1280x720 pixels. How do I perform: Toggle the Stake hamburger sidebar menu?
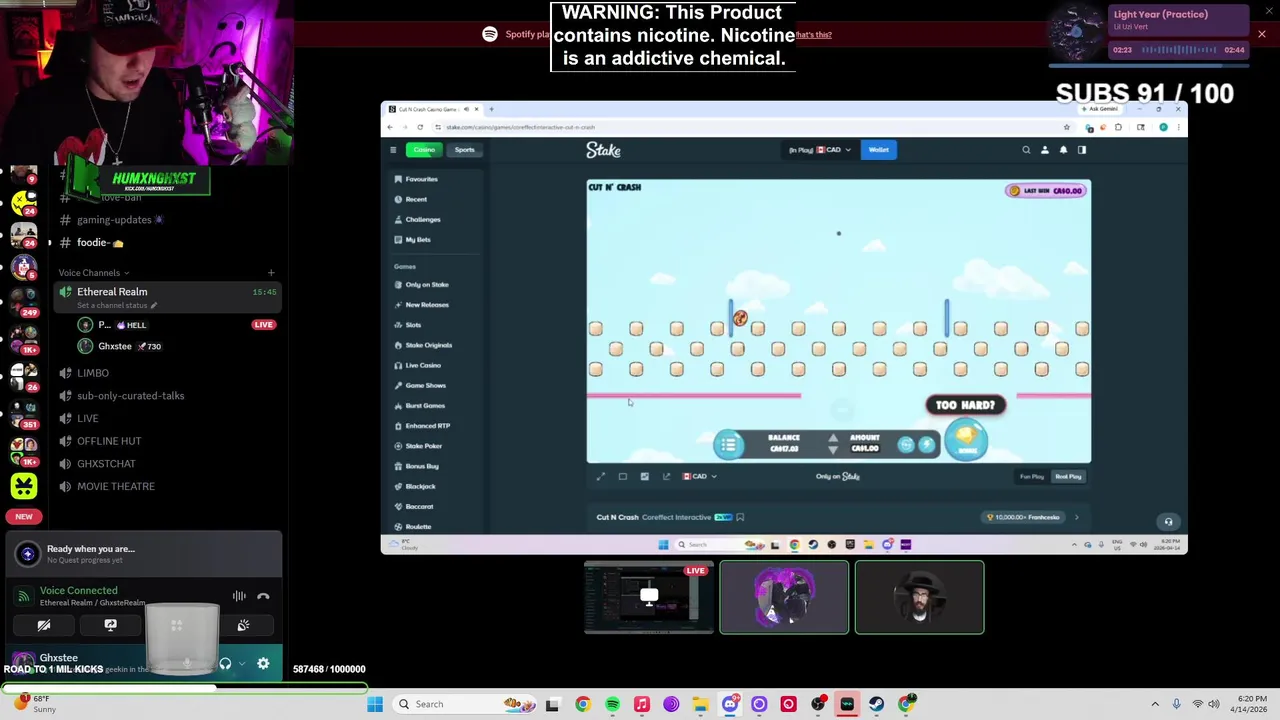click(393, 150)
